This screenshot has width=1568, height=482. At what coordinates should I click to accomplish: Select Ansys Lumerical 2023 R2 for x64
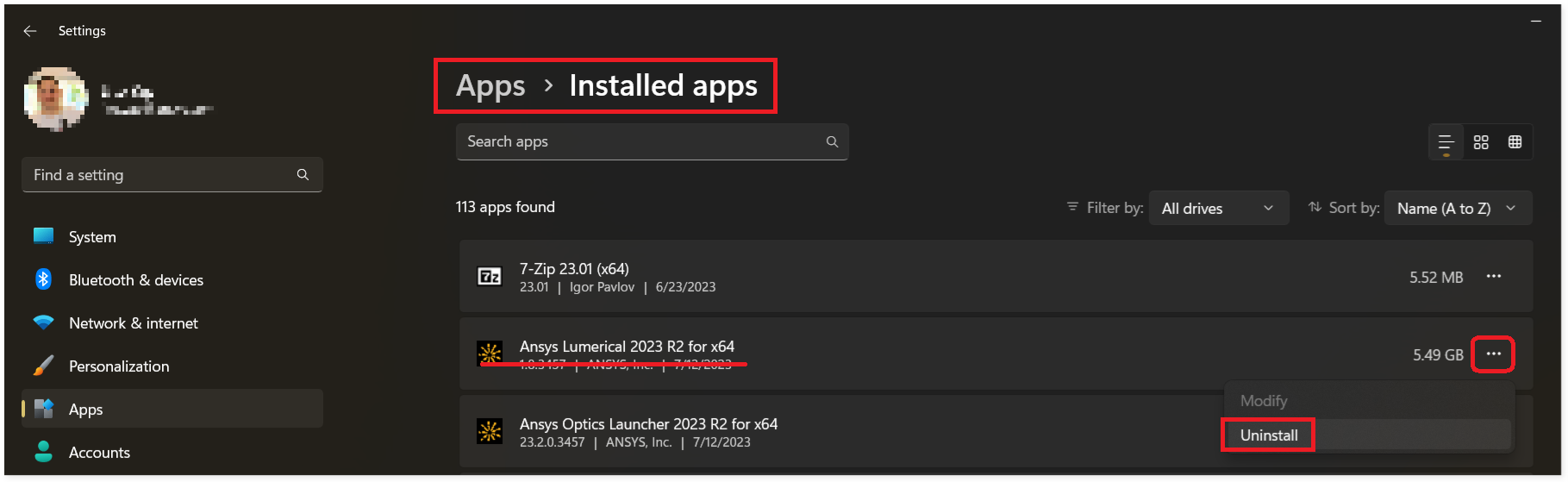[x=996, y=354]
